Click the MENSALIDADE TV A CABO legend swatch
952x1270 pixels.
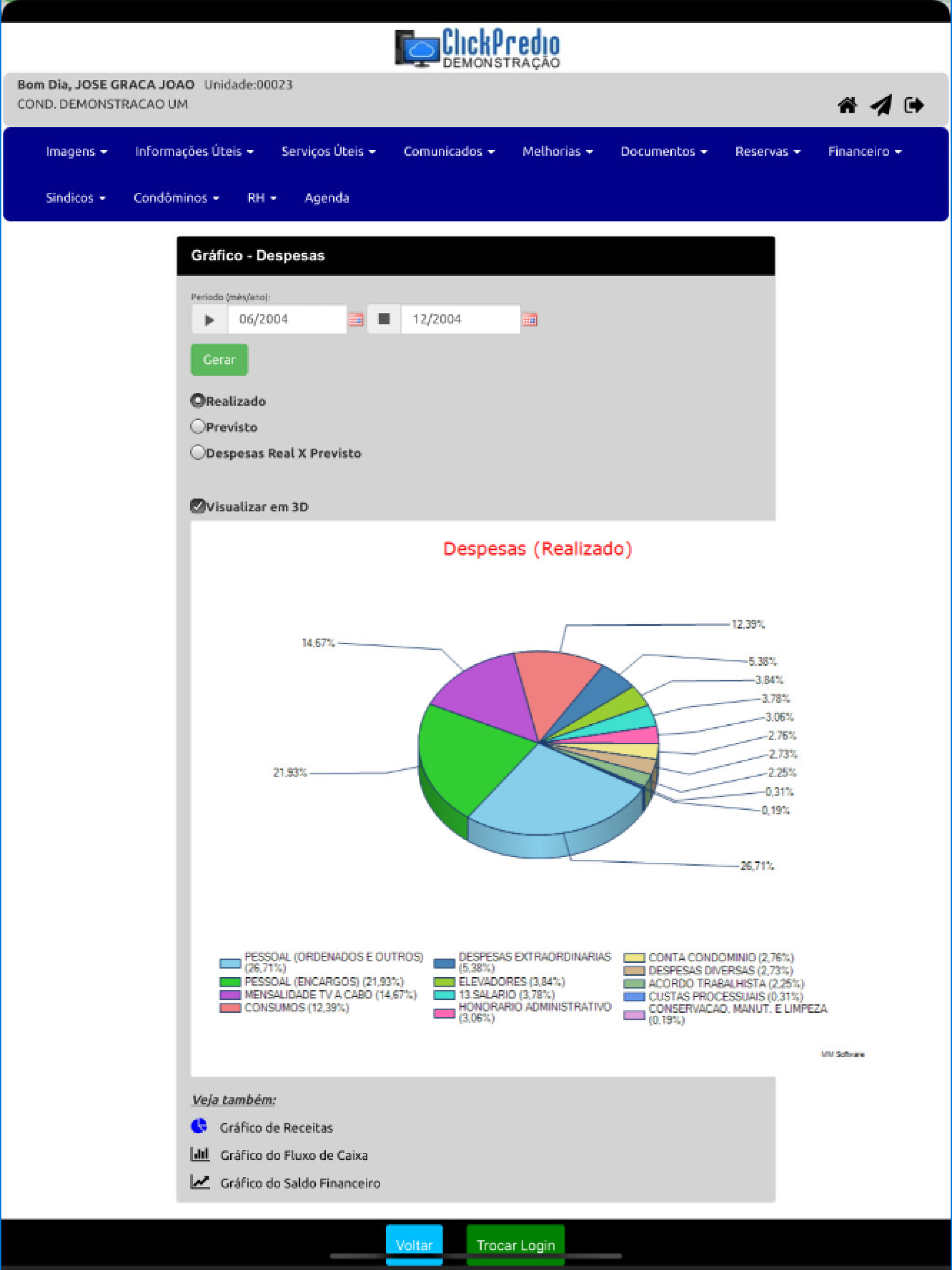click(x=230, y=994)
